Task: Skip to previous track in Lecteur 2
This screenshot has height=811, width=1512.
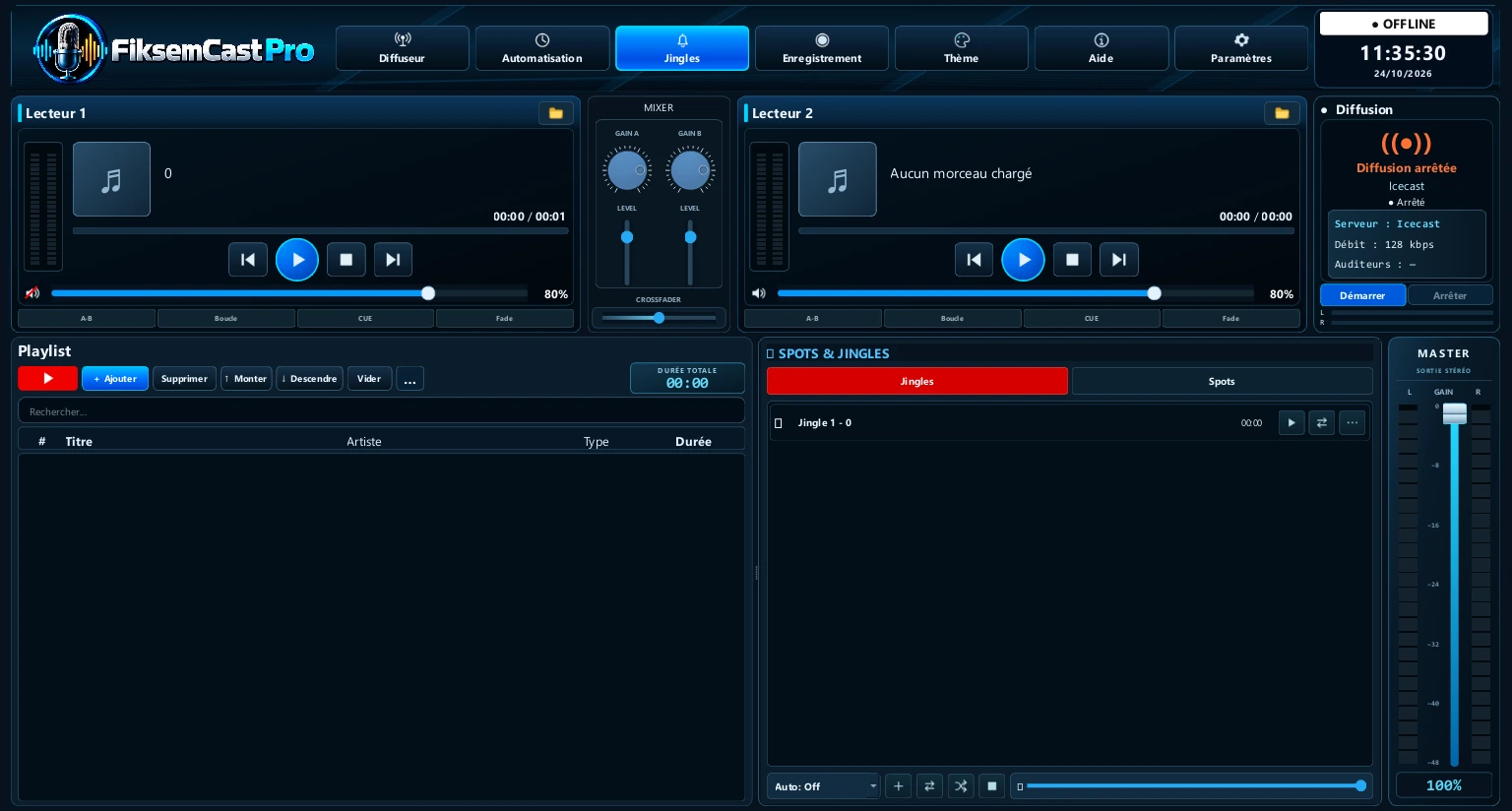Action: (x=974, y=260)
